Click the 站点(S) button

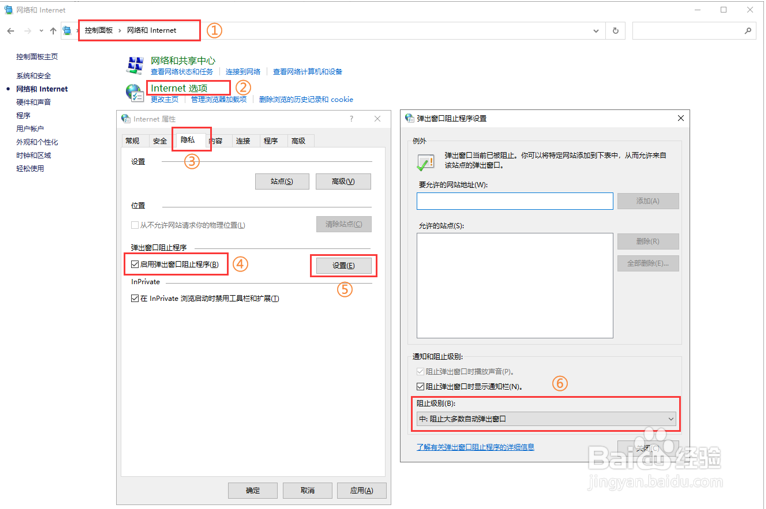[282, 181]
